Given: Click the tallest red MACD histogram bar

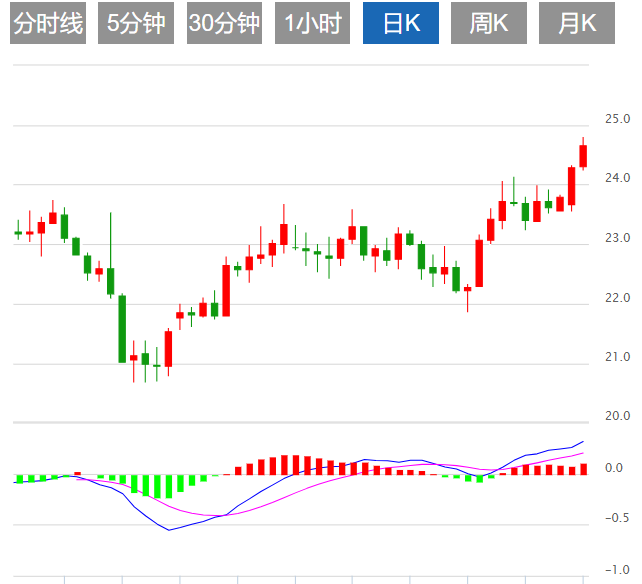Looking at the screenshot, I should 285,465.
